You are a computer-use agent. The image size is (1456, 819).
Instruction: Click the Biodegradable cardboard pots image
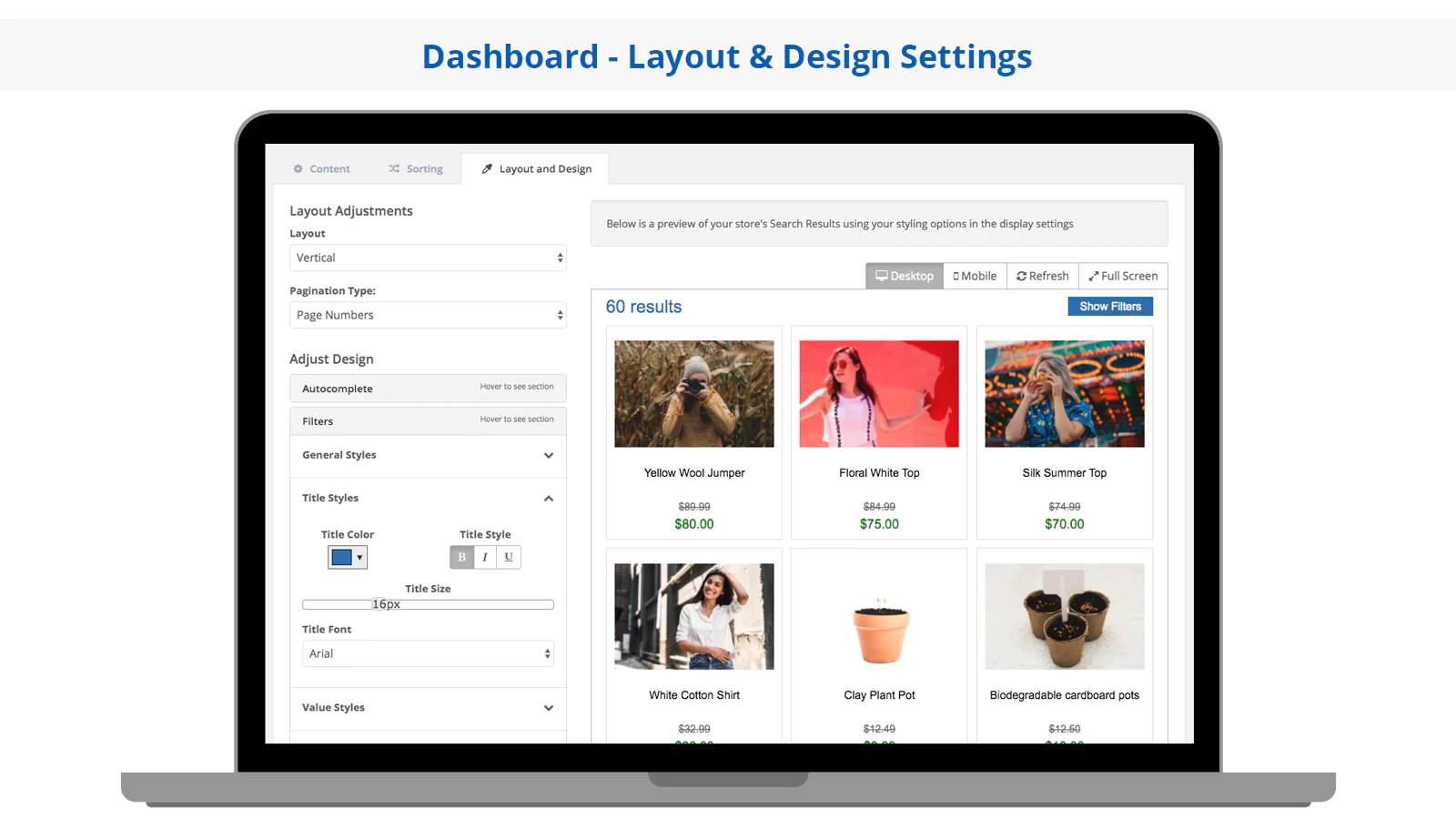(1065, 616)
